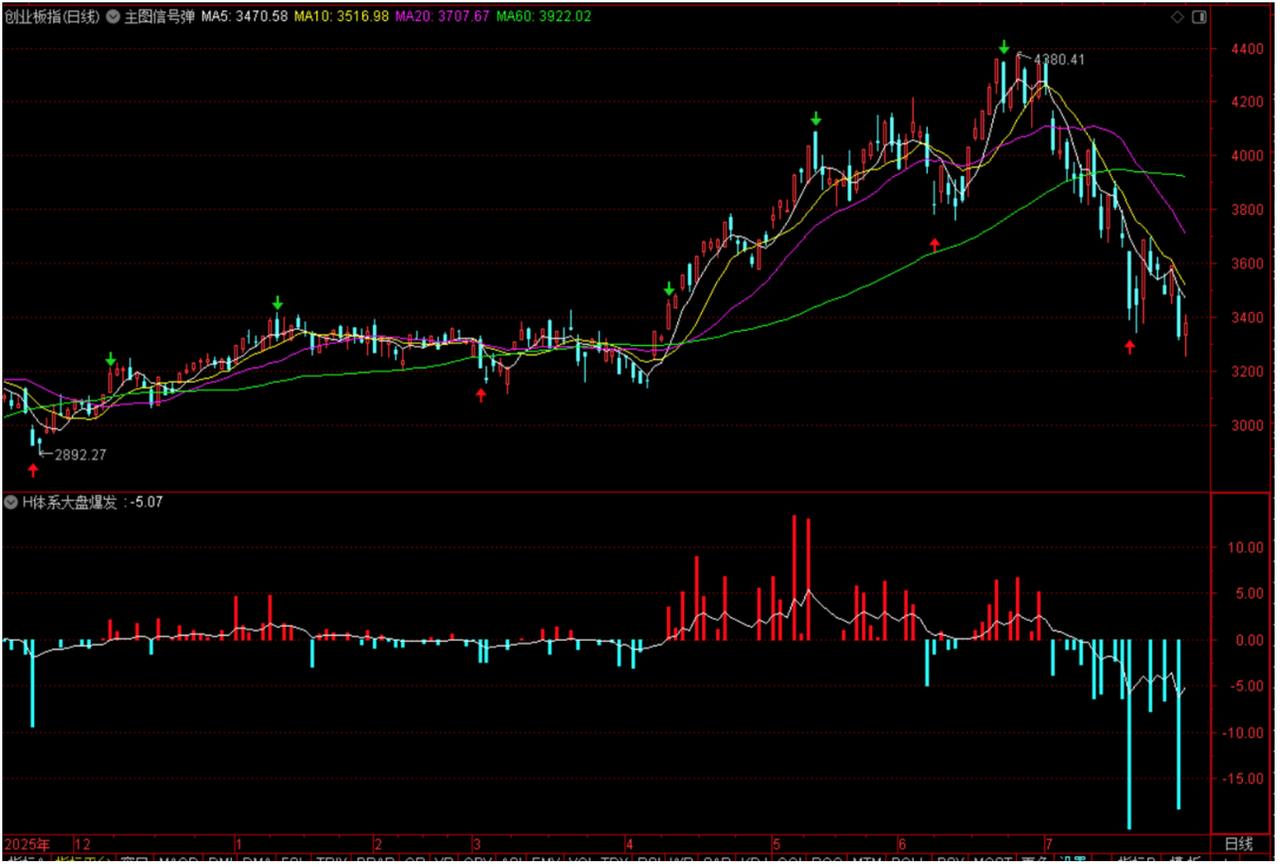Click the 2025年 year label on the time axis
The width and height of the screenshot is (1280, 865).
pos(28,843)
